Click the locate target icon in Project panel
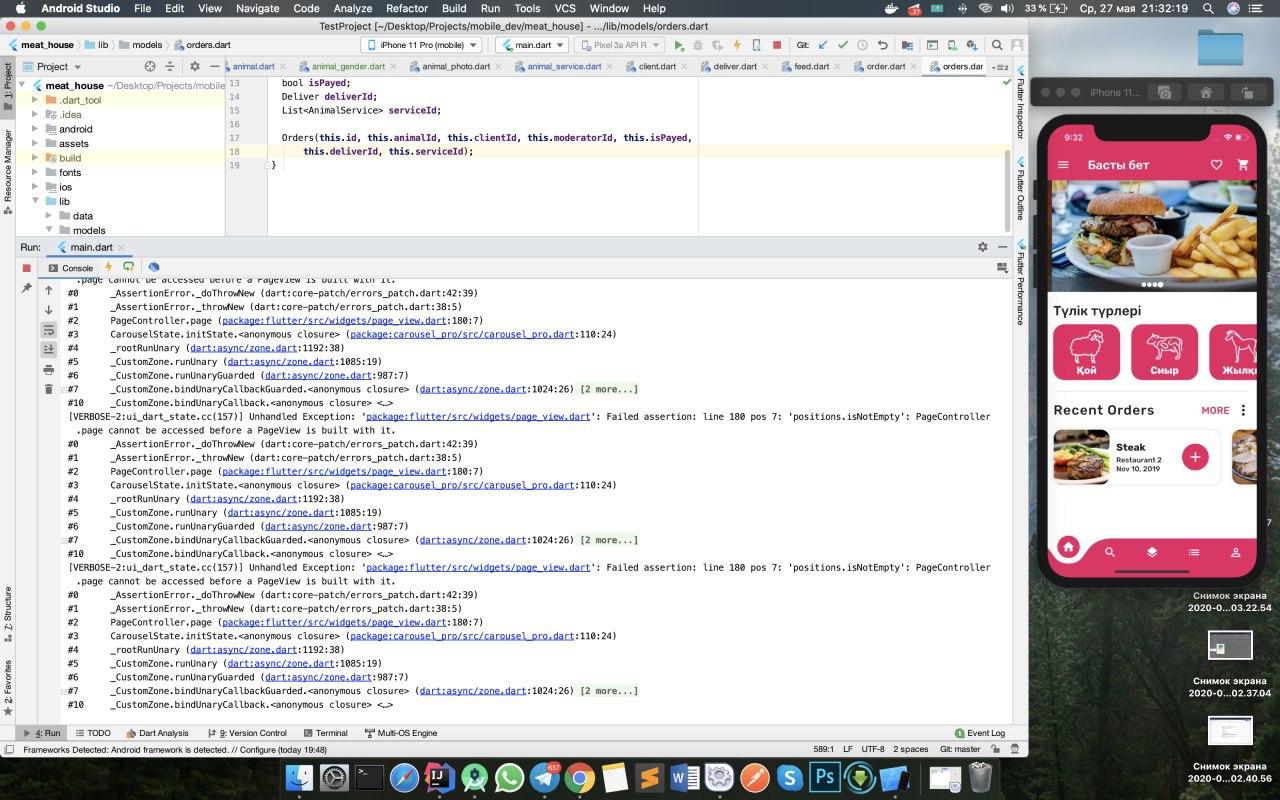The height and width of the screenshot is (800, 1280). [x=150, y=66]
